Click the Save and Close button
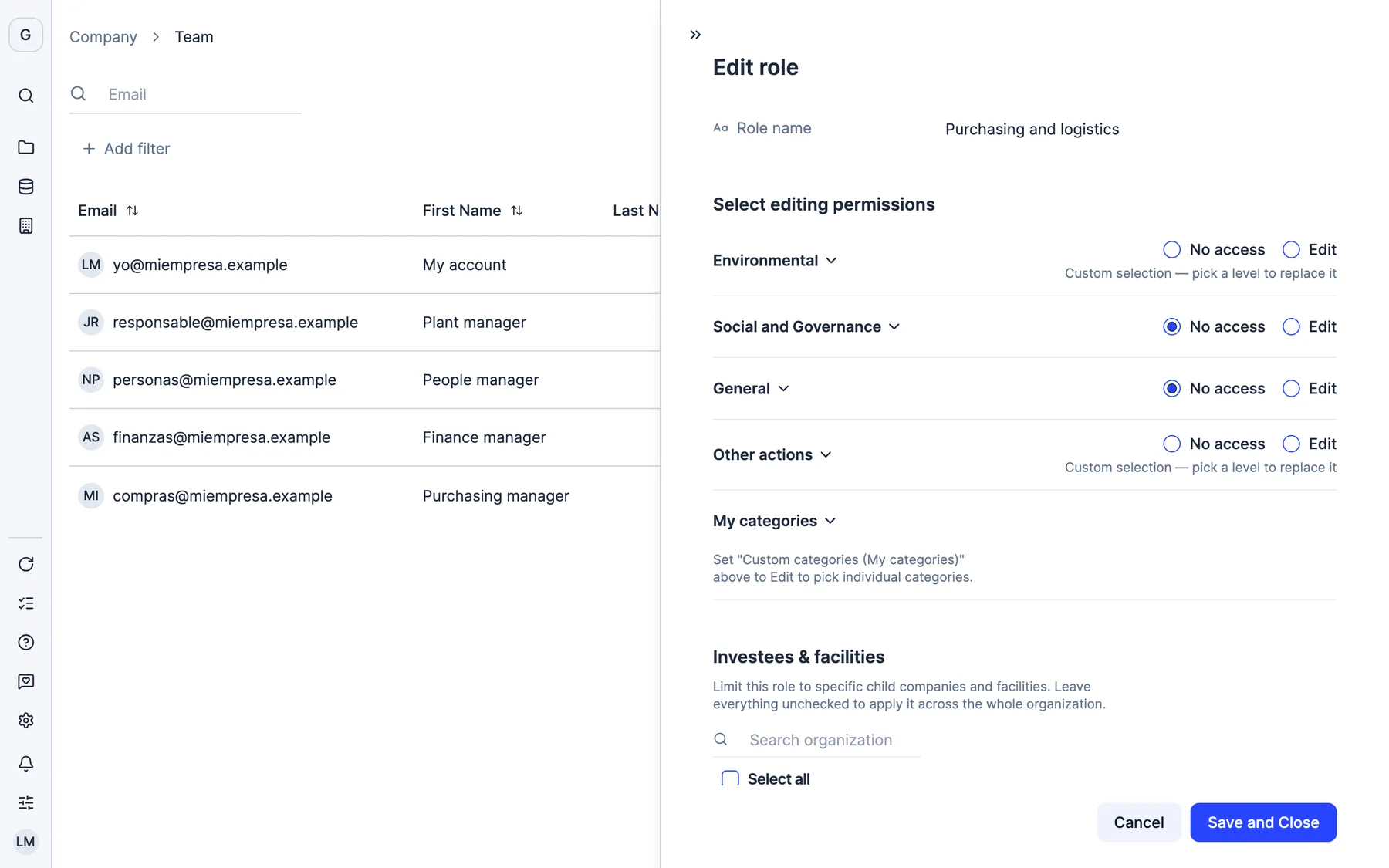 [1263, 822]
